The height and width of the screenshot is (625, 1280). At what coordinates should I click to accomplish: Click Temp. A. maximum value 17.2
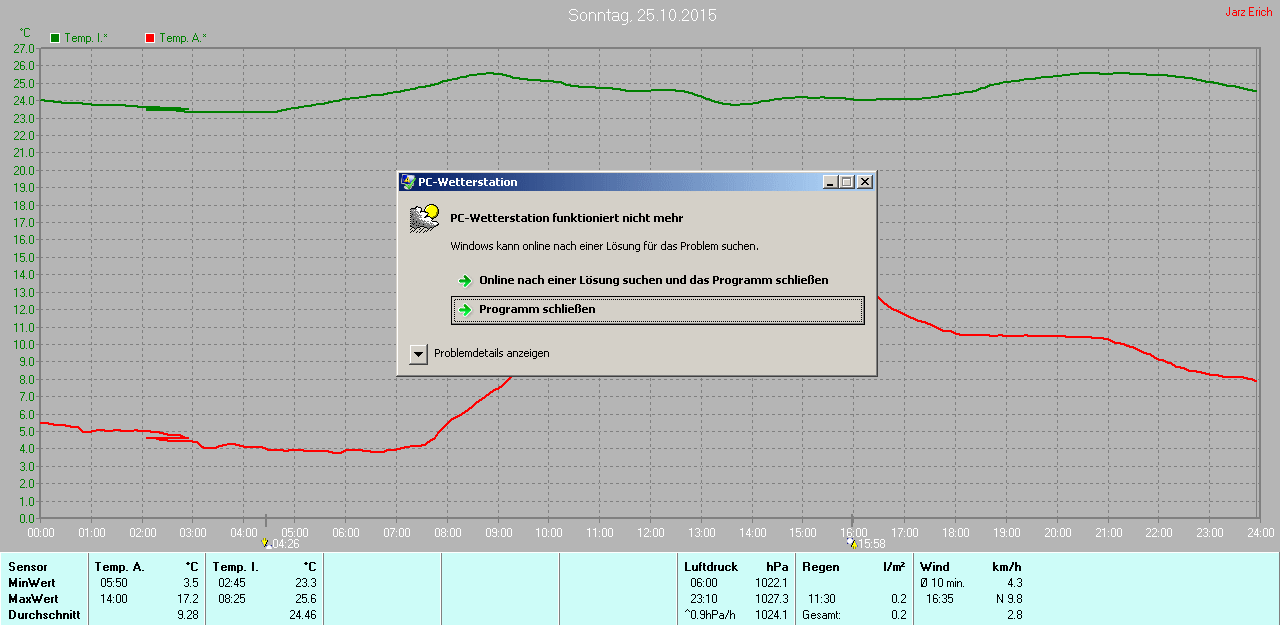tap(189, 599)
